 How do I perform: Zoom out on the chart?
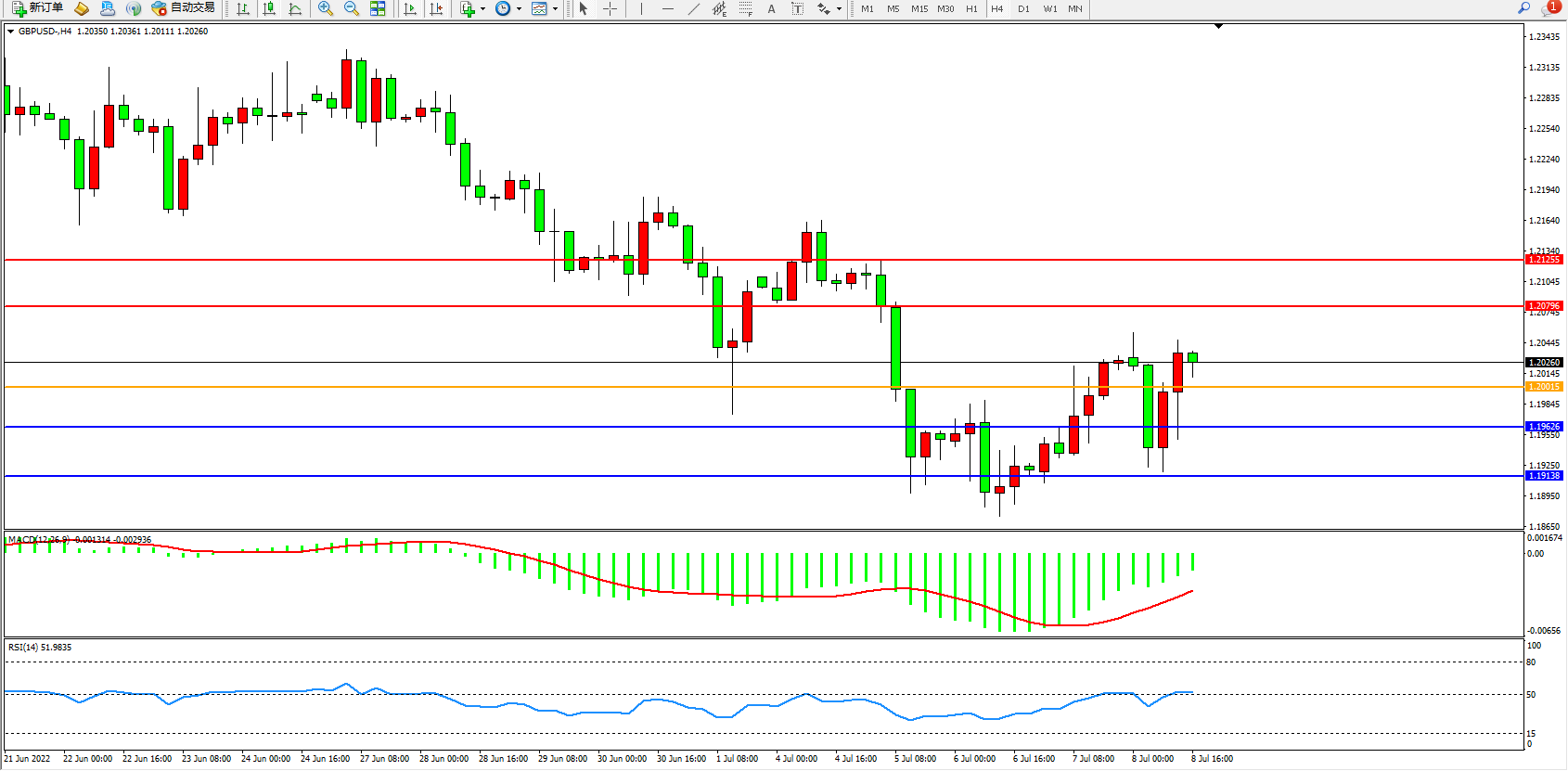(352, 8)
